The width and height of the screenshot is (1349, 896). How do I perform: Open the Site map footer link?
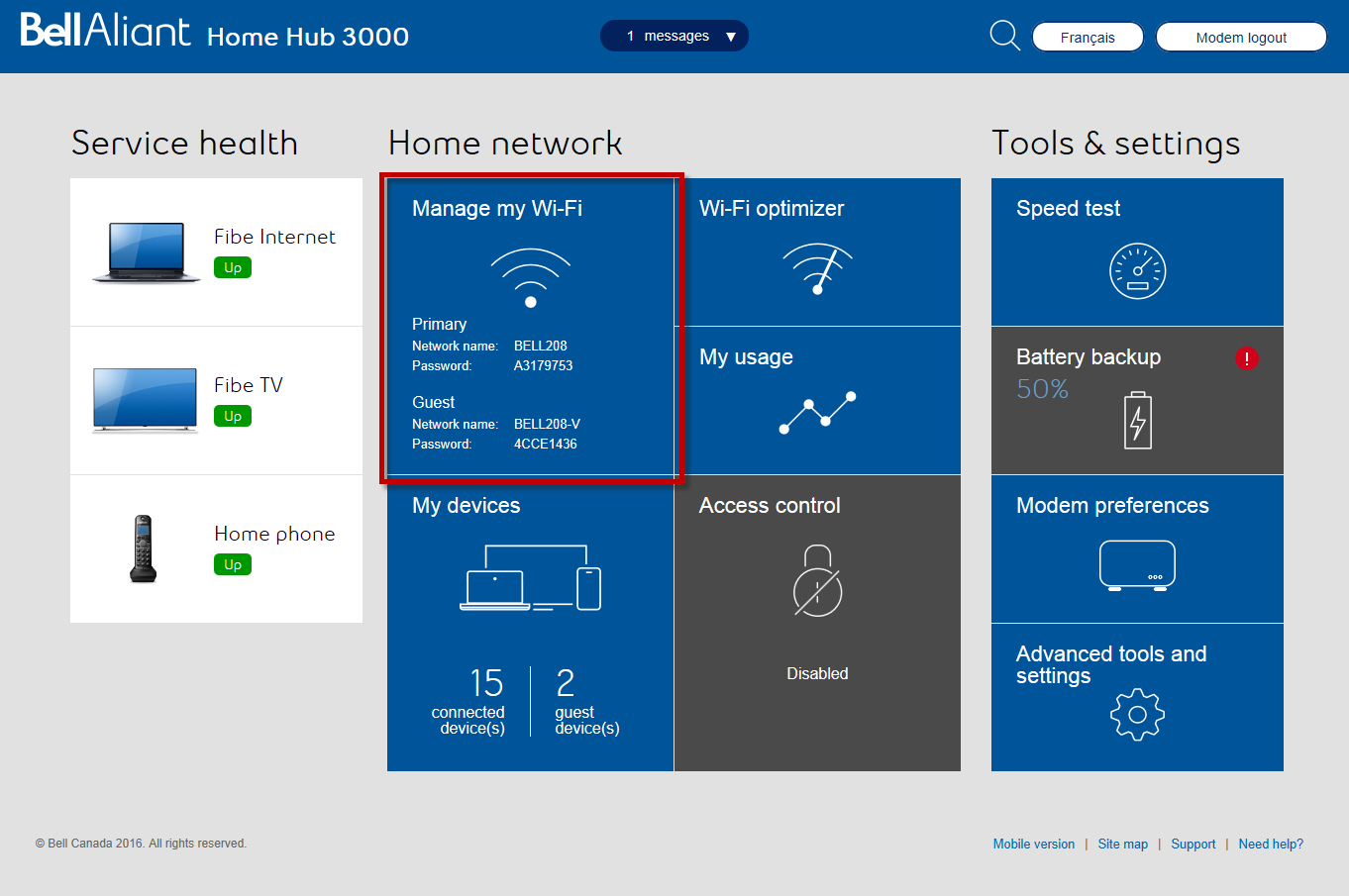coord(1123,844)
